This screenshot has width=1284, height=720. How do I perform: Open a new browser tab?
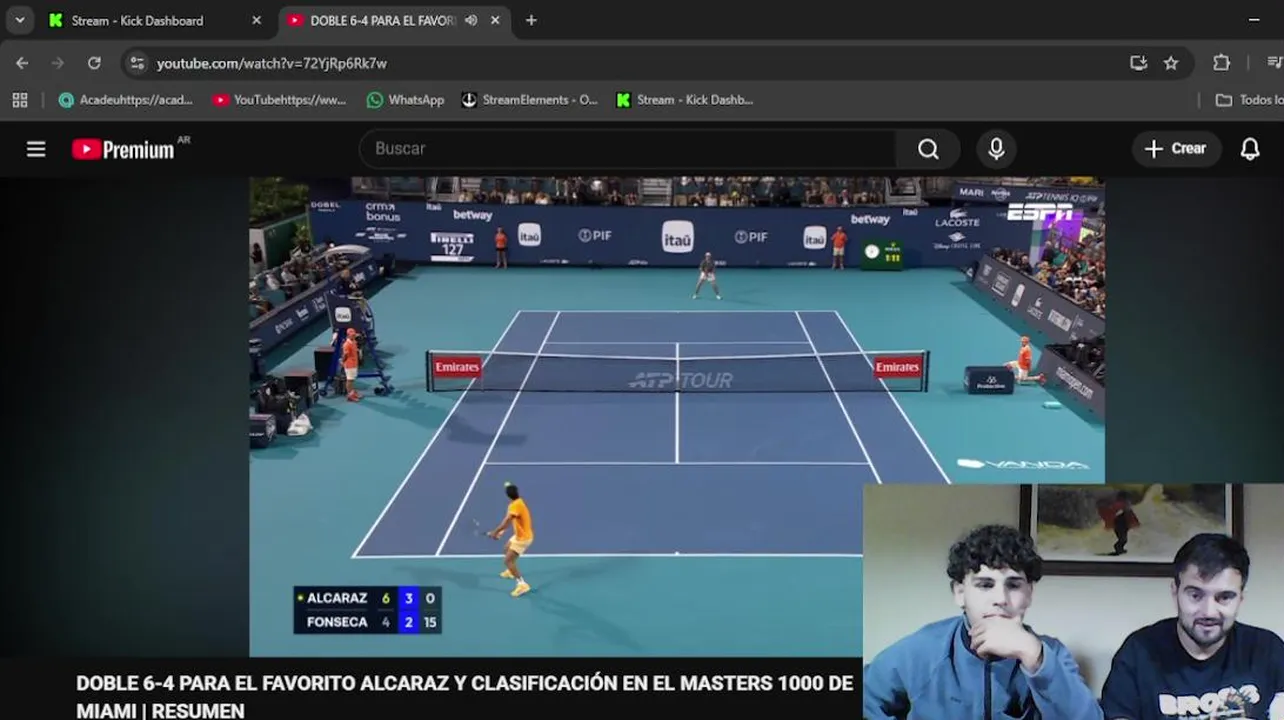(x=531, y=20)
